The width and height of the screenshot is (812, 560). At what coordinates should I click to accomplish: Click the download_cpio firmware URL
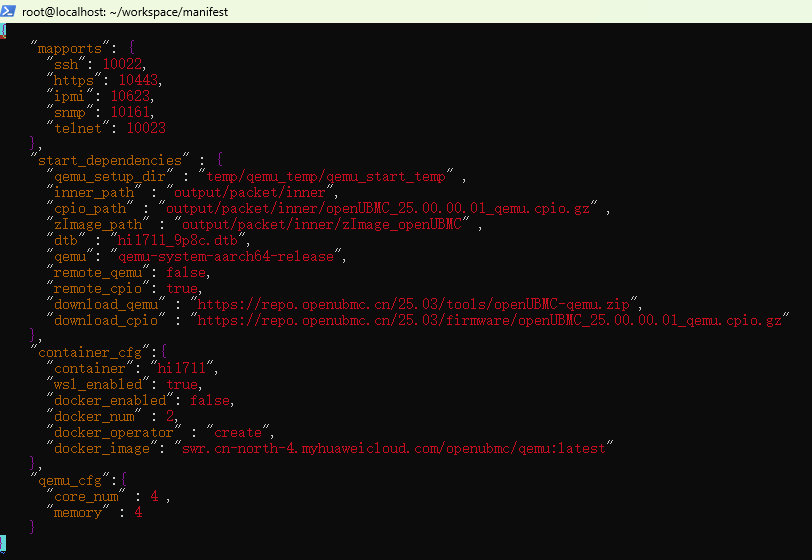[493, 320]
